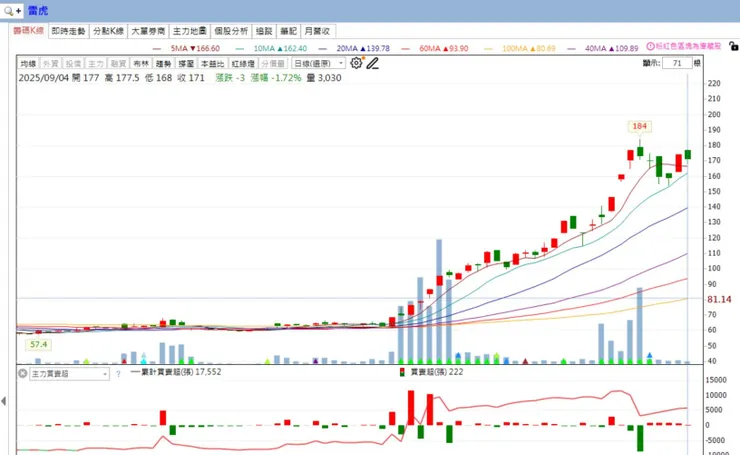Toggle 撐壓 support-resistance overlay

[x=186, y=63]
